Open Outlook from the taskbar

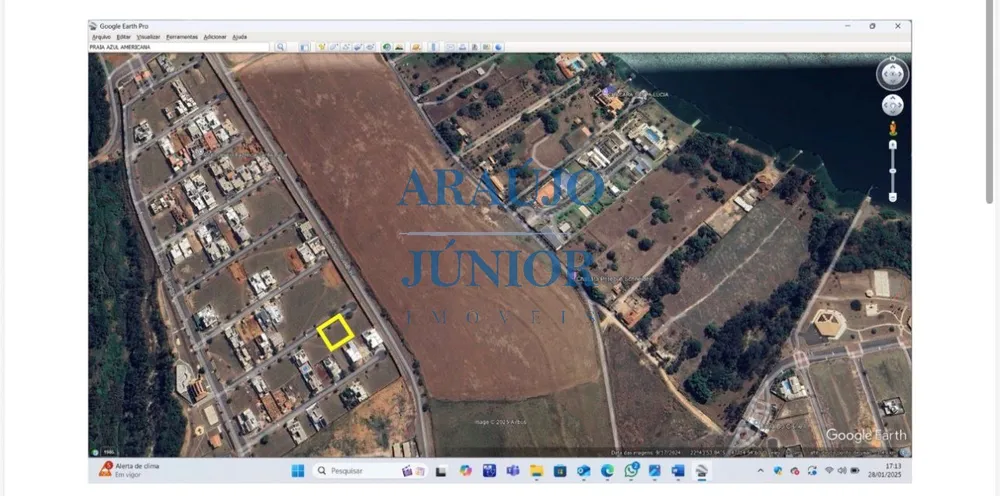click(584, 470)
